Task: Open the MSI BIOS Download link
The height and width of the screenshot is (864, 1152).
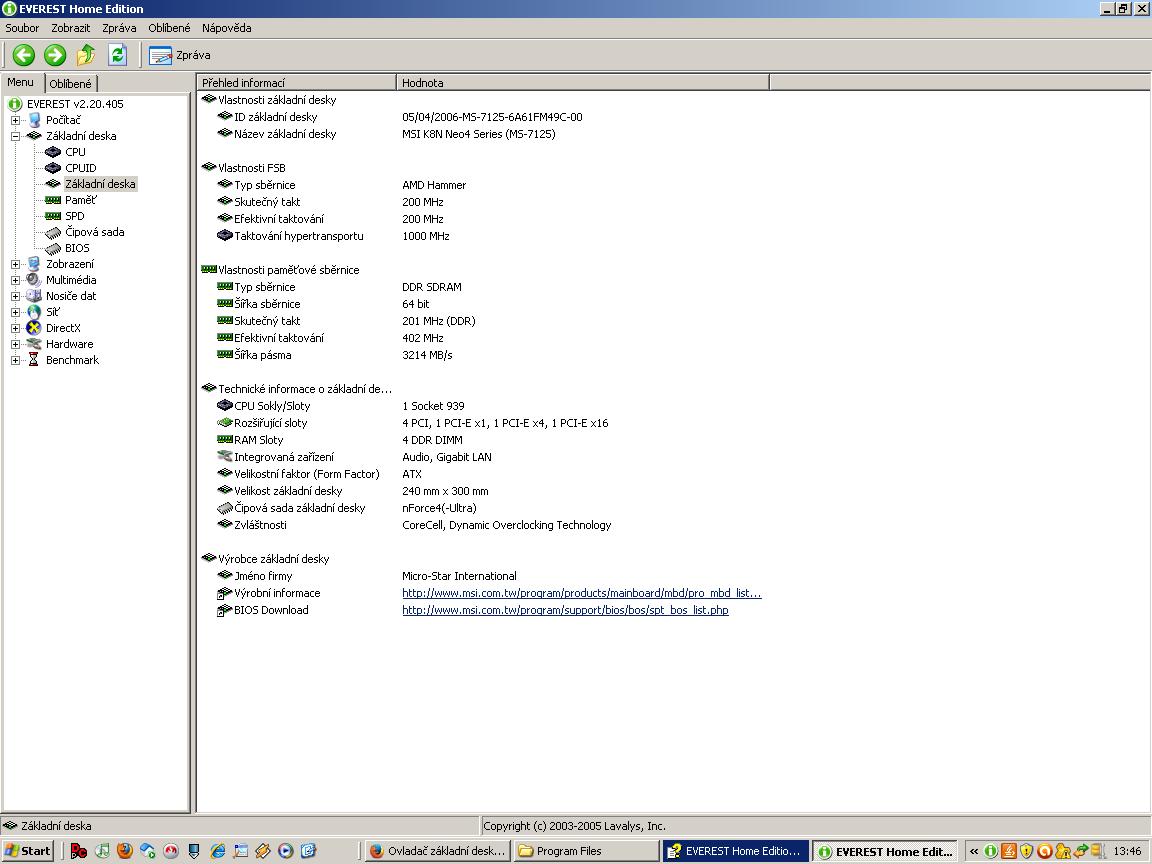Action: [565, 610]
